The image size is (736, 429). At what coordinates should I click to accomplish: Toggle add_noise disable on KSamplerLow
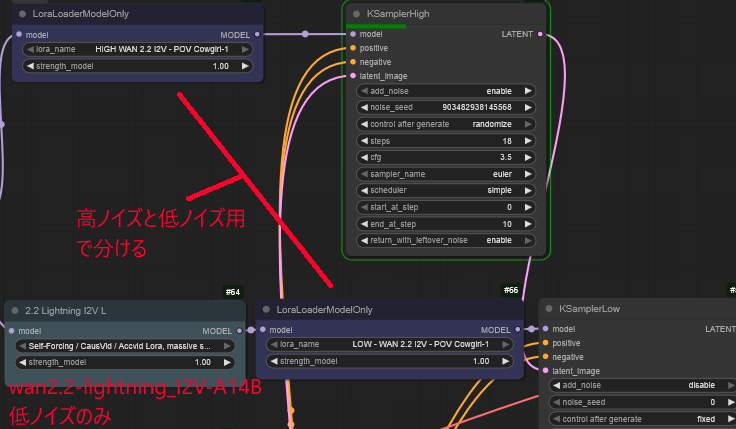[x=640, y=385]
